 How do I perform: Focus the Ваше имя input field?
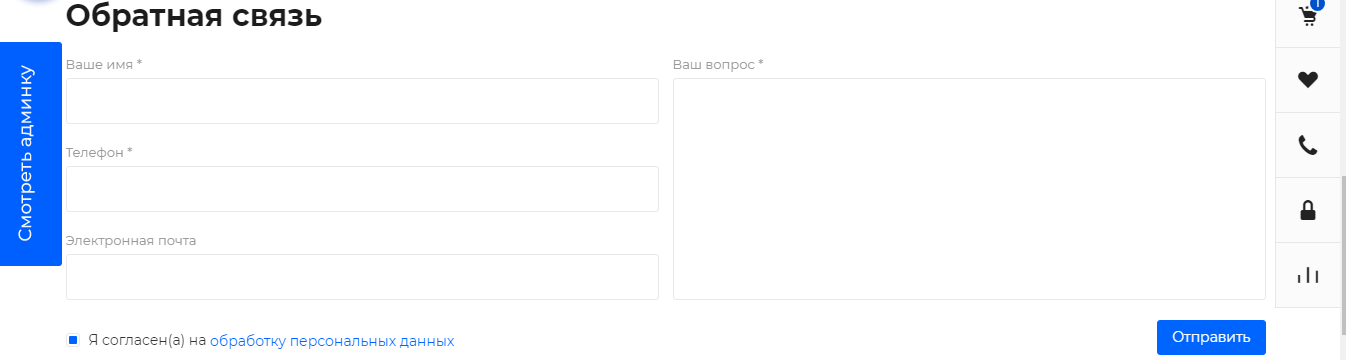[x=362, y=101]
